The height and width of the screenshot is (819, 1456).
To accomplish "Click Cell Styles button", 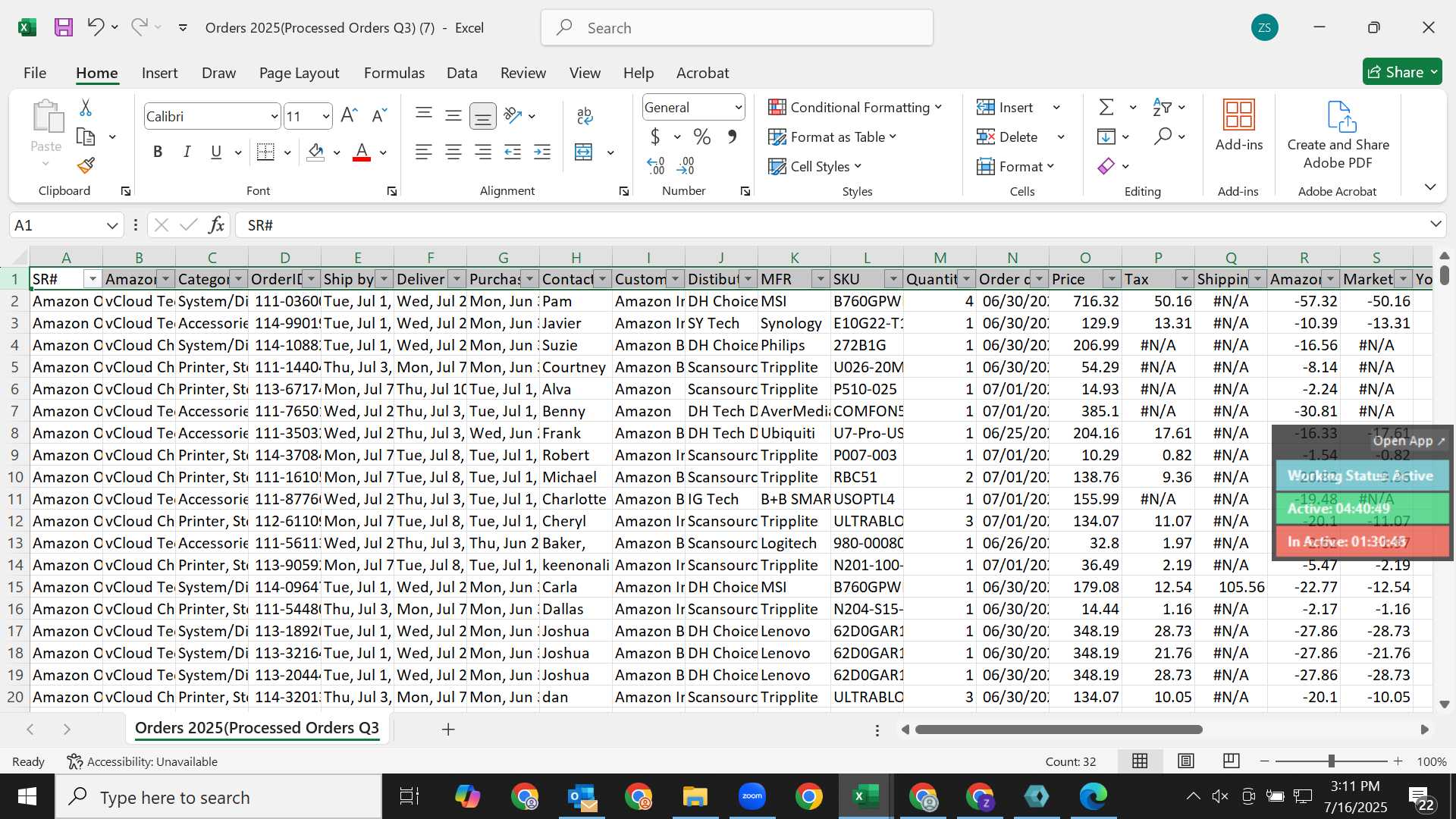I will click(815, 166).
